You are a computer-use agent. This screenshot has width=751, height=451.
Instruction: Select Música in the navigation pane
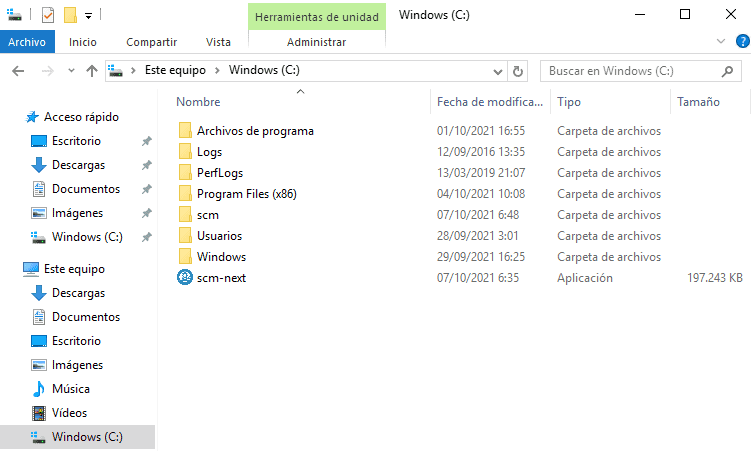click(71, 389)
